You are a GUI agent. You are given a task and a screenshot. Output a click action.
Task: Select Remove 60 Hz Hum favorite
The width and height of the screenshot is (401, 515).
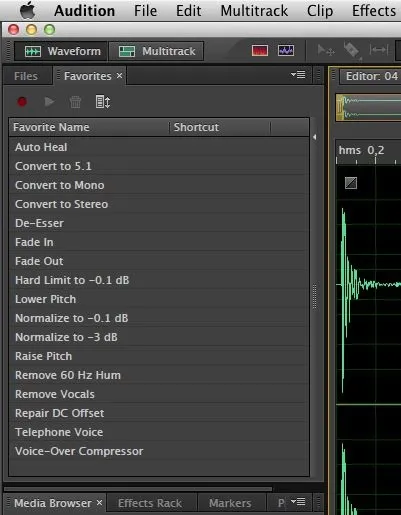[159, 375]
